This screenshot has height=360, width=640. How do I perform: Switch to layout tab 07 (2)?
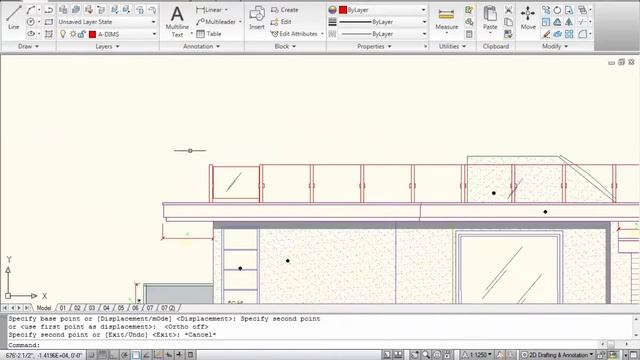coord(168,308)
